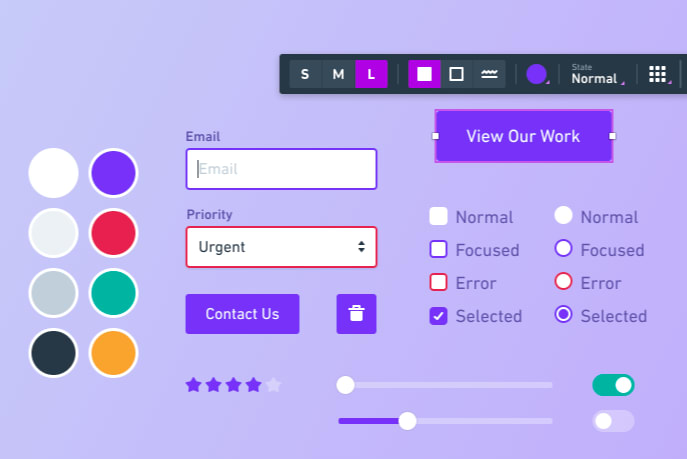Pick the teal green color swatch

point(113,293)
